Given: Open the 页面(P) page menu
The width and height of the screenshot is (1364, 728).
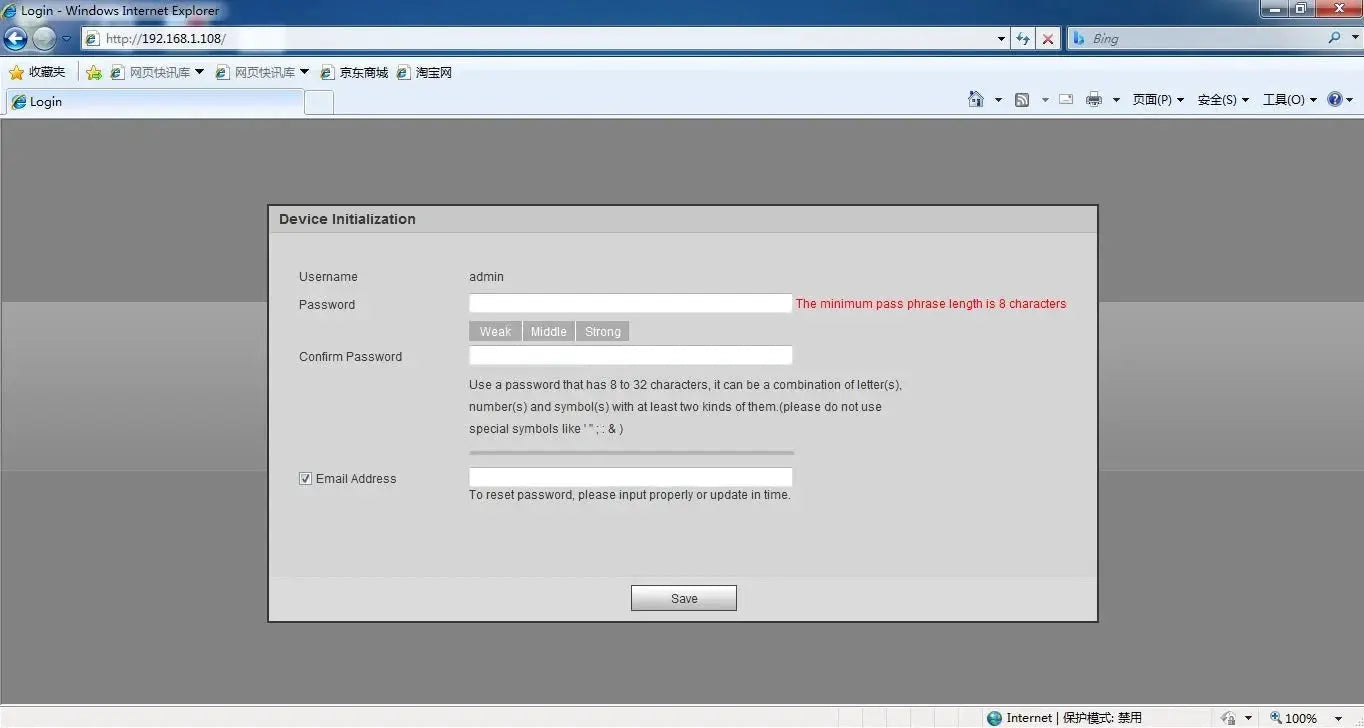Looking at the screenshot, I should pos(1158,99).
